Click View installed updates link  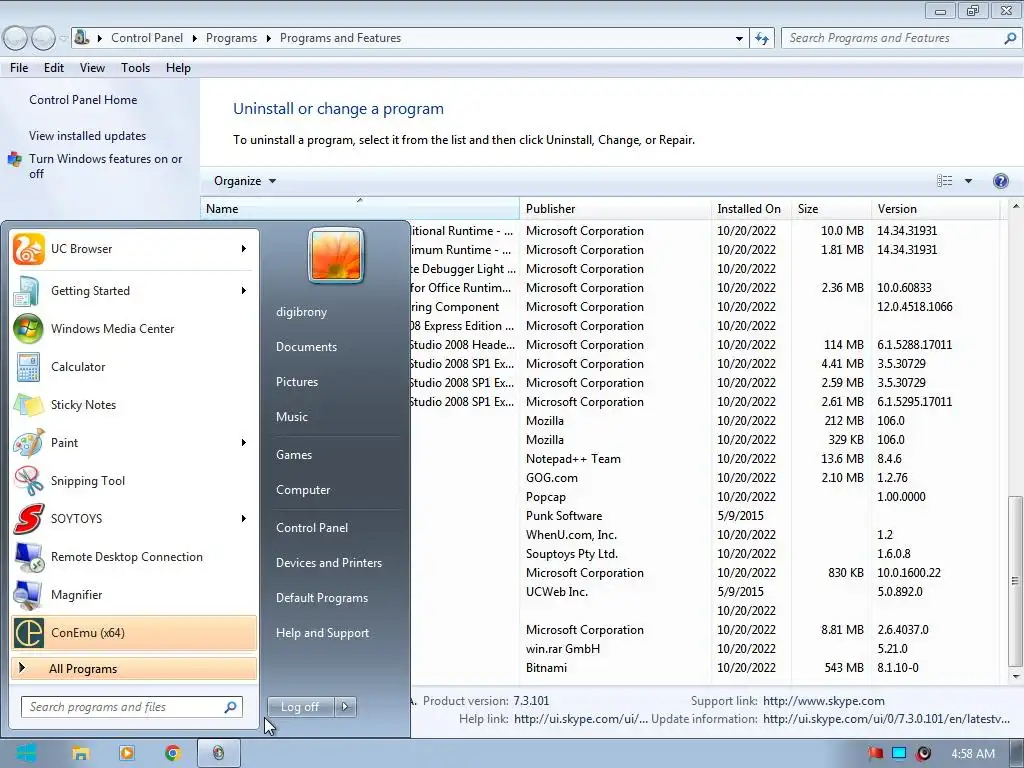(x=88, y=136)
